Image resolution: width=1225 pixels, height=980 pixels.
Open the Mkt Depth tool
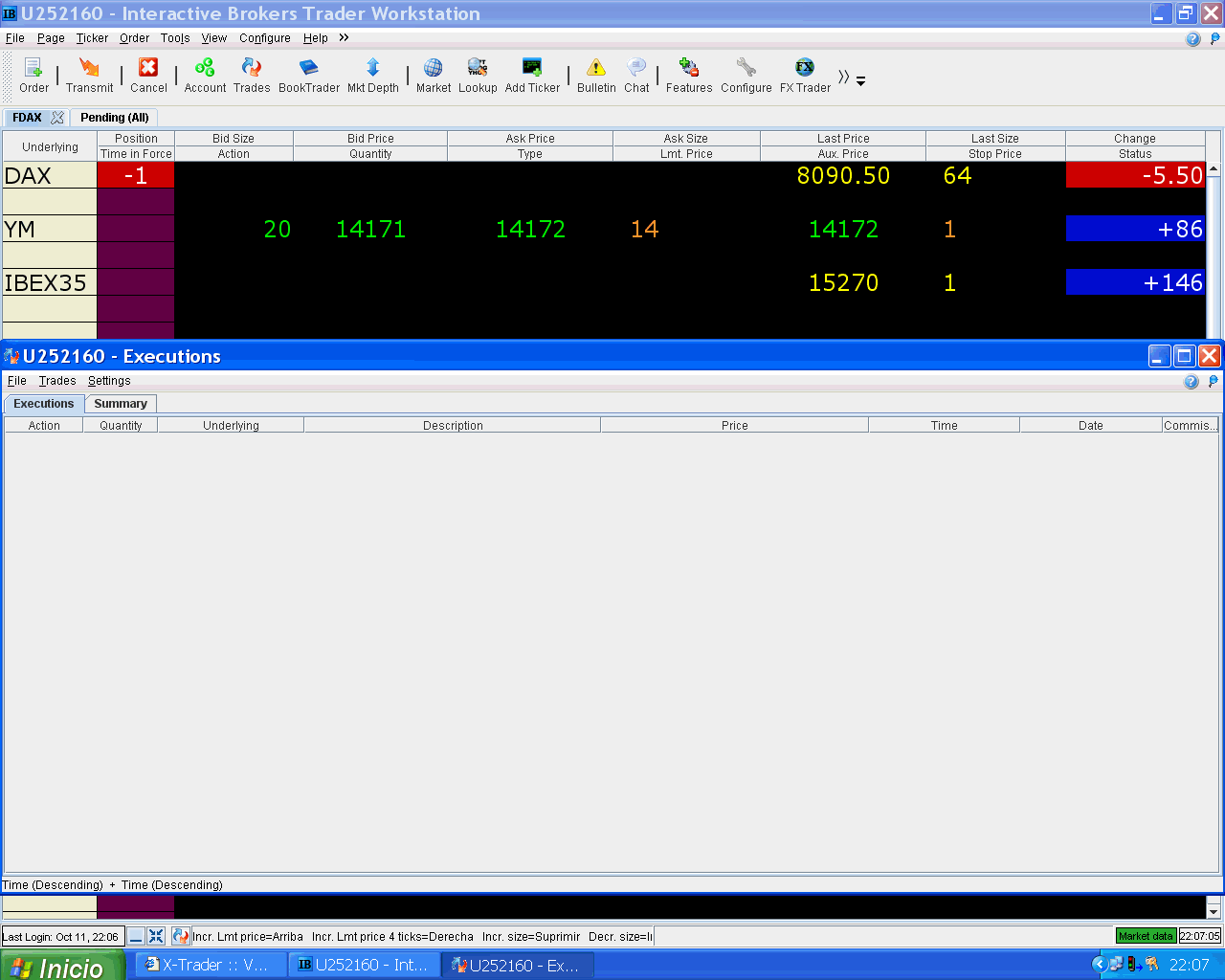pyautogui.click(x=373, y=75)
